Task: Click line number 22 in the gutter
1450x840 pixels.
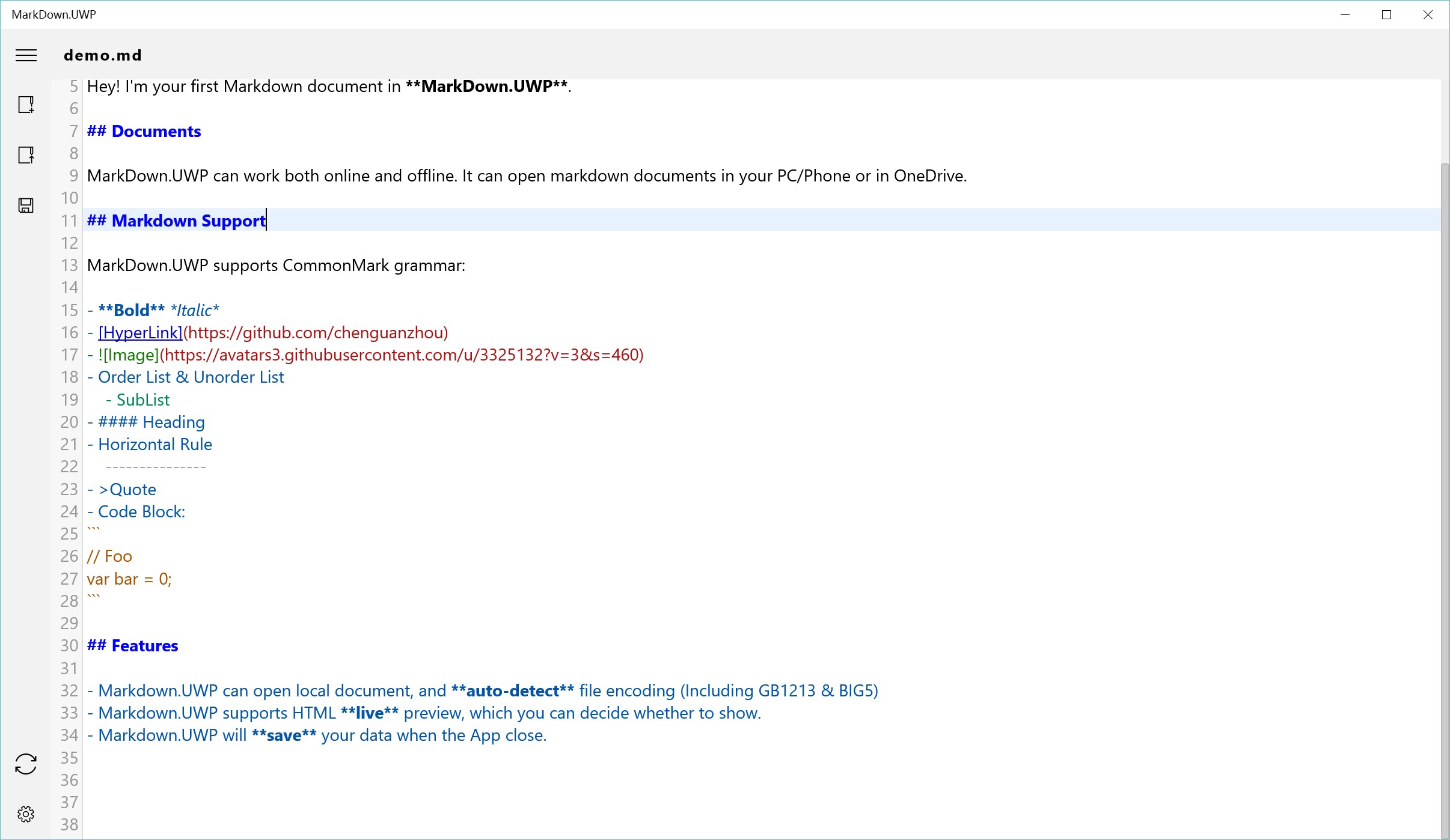Action: tap(69, 466)
